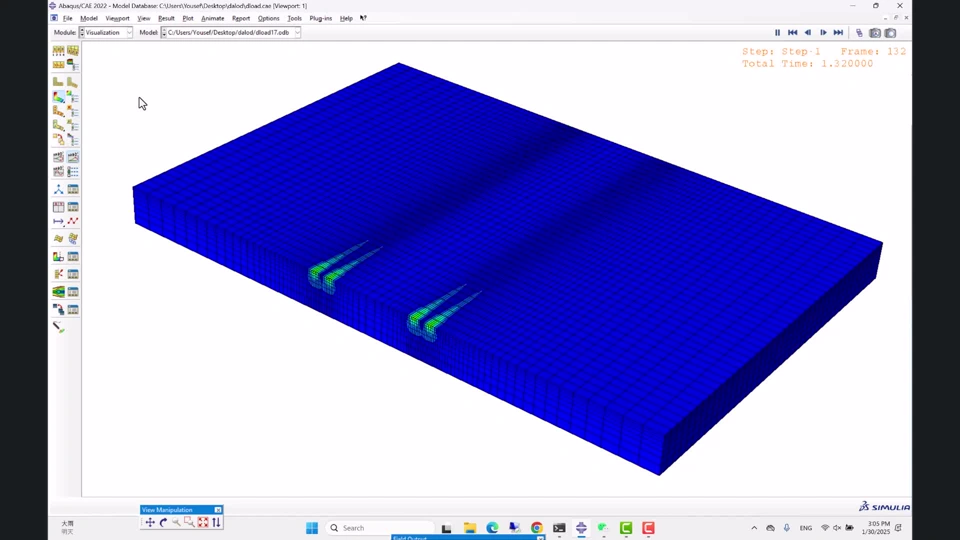The width and height of the screenshot is (960, 540).
Task: Open the Module dropdown set to Visualization
Action: click(x=106, y=32)
